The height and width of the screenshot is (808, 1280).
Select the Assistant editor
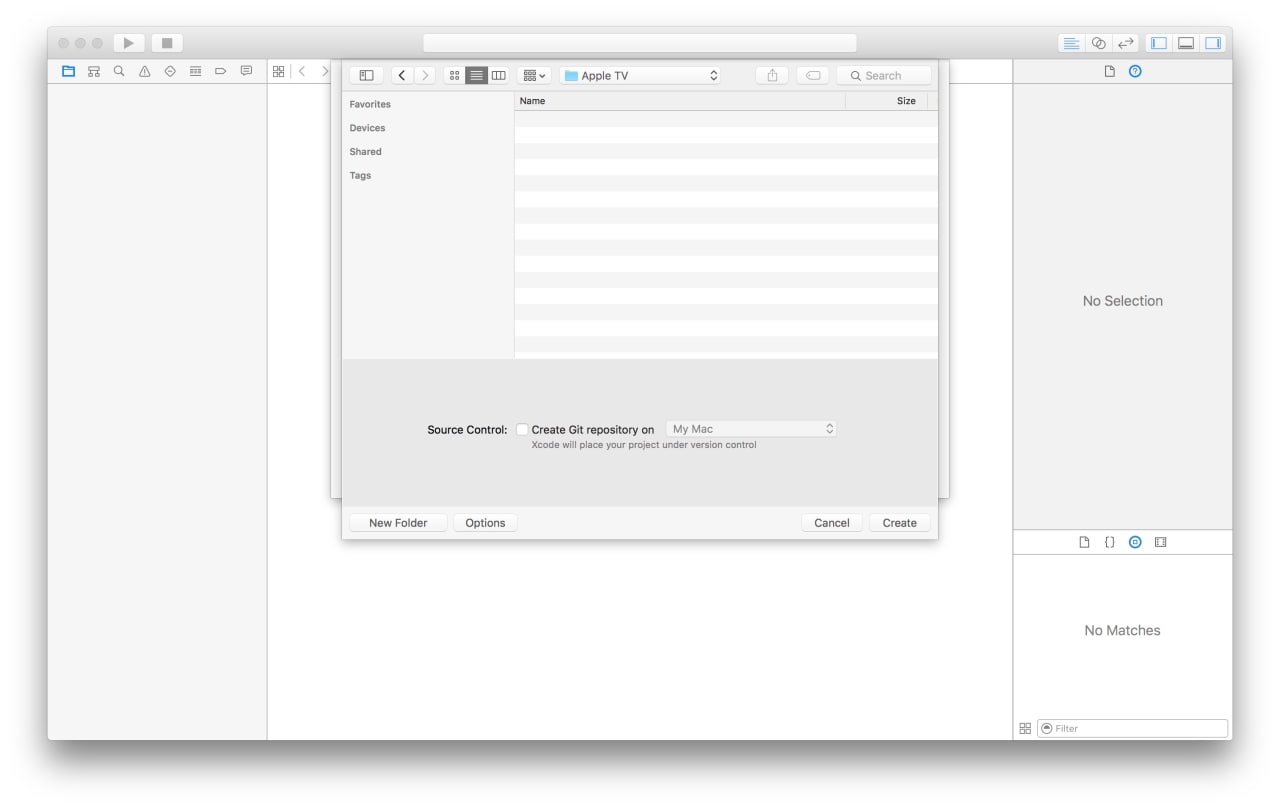coord(1099,43)
